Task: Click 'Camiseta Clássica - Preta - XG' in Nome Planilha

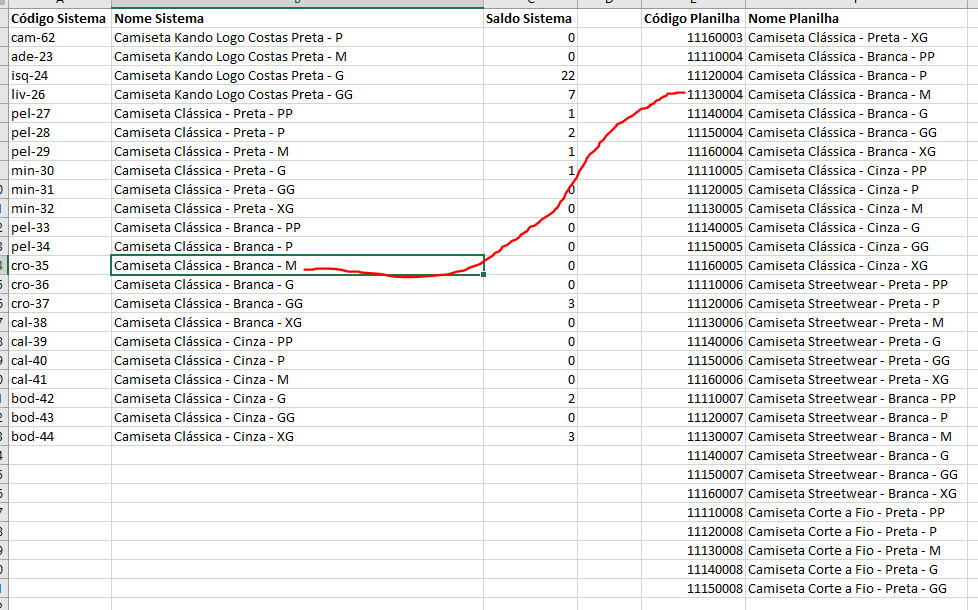Action: click(x=838, y=37)
